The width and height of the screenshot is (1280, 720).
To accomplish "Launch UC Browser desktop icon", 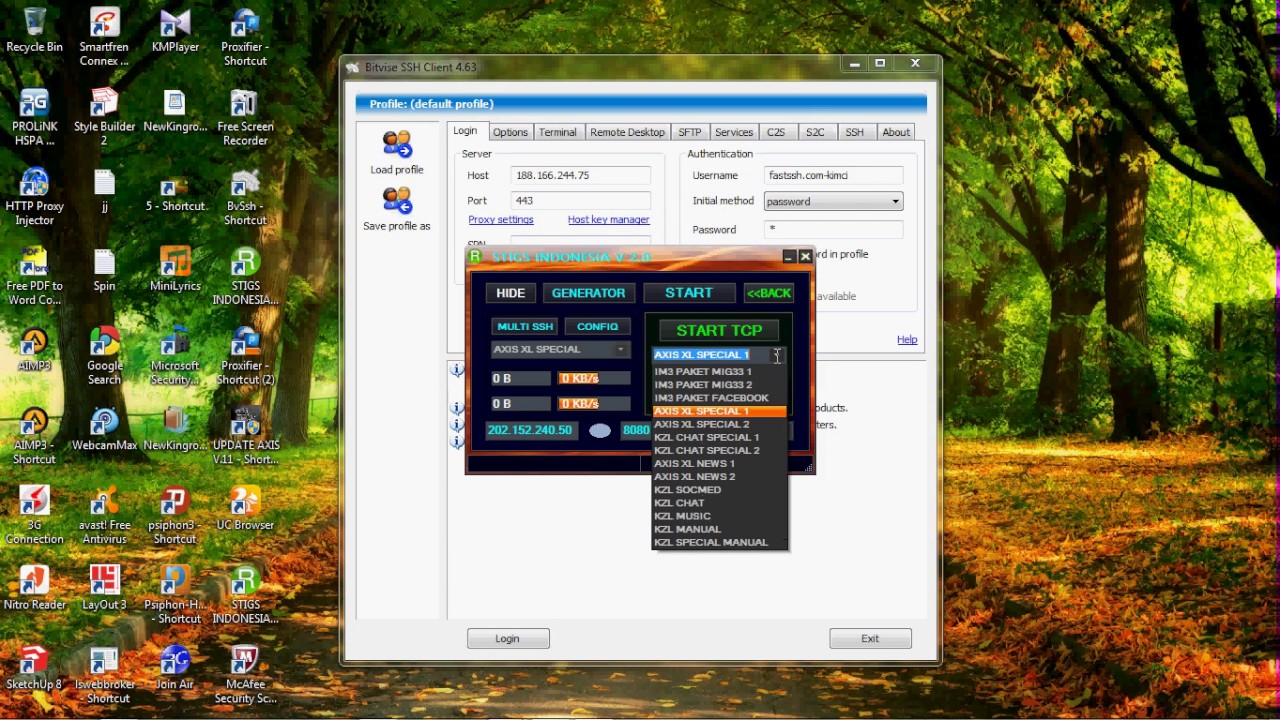I will point(245,509).
